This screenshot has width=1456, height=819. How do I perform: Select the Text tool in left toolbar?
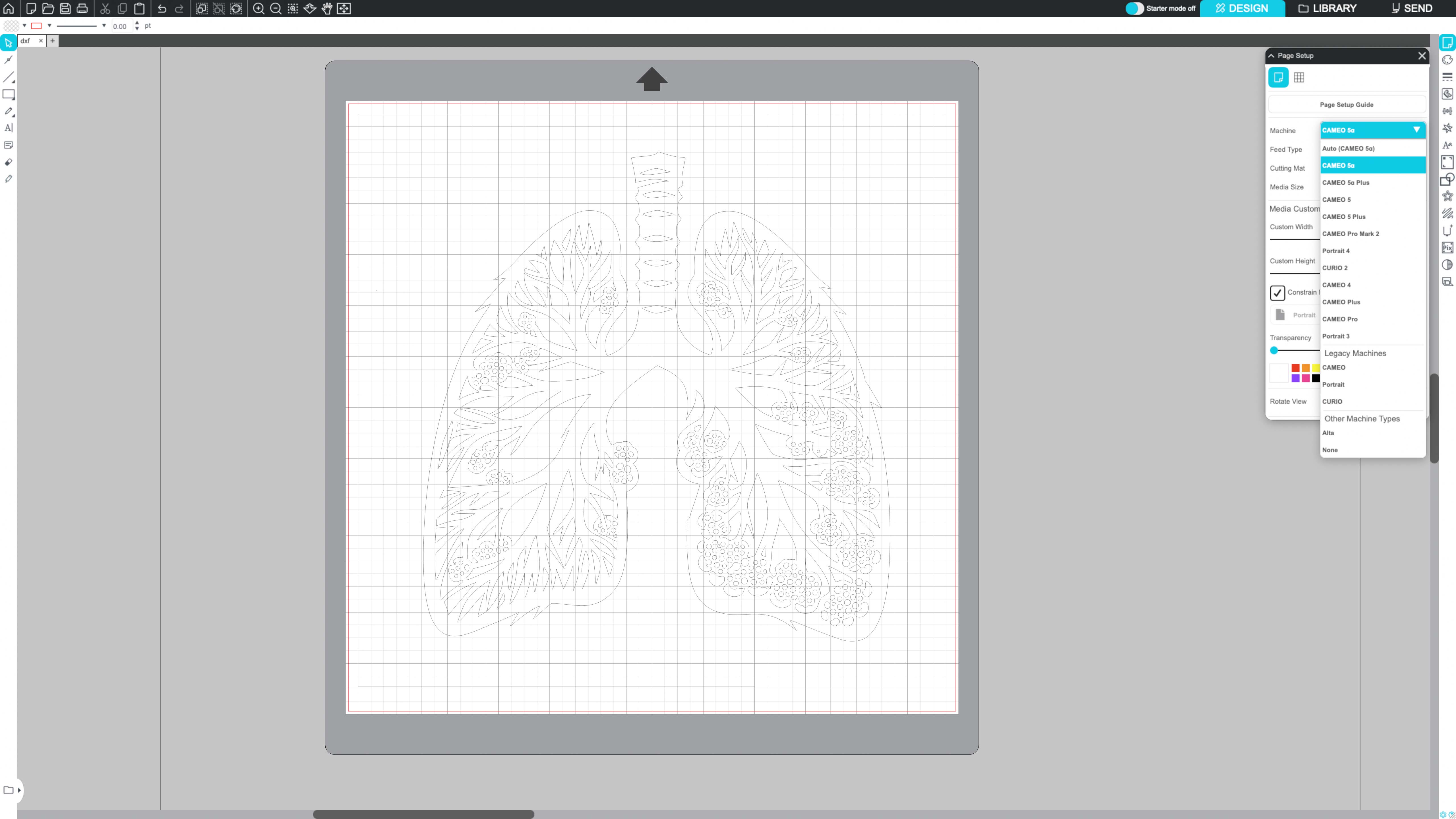pos(9,128)
